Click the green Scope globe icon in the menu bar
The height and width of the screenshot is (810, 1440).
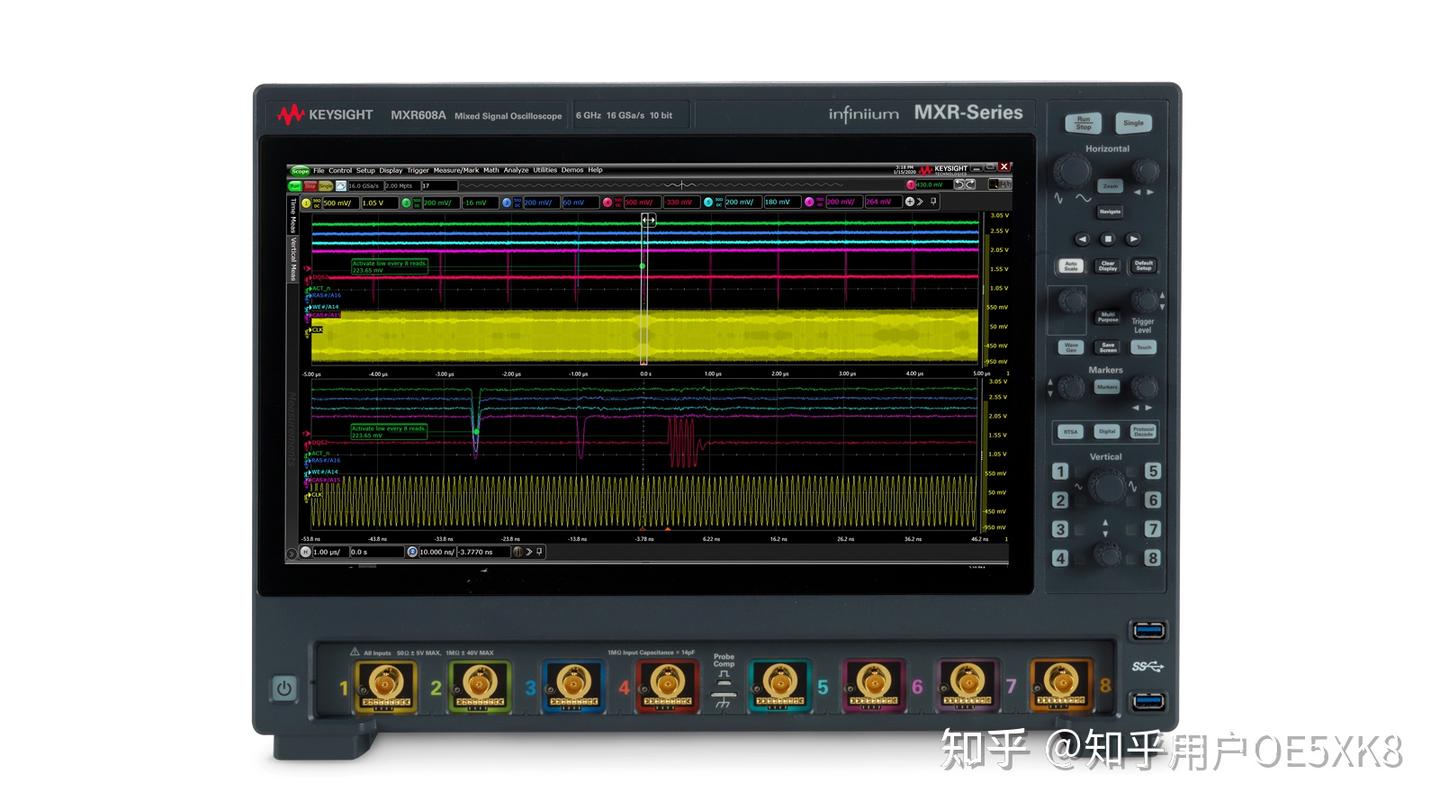[x=299, y=170]
